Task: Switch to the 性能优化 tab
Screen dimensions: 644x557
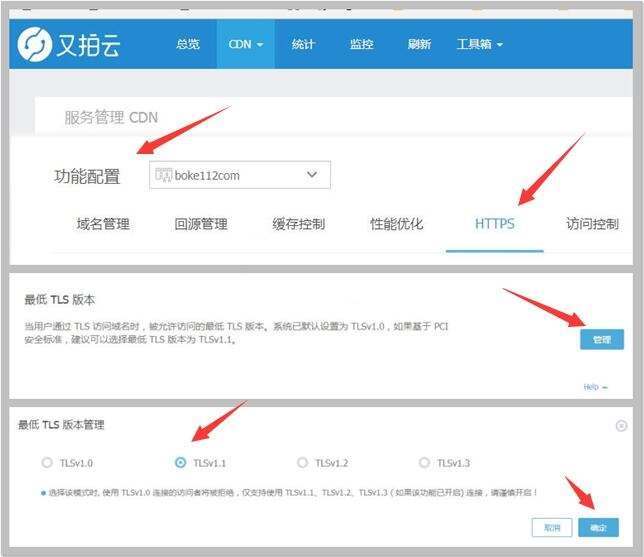Action: pos(396,224)
